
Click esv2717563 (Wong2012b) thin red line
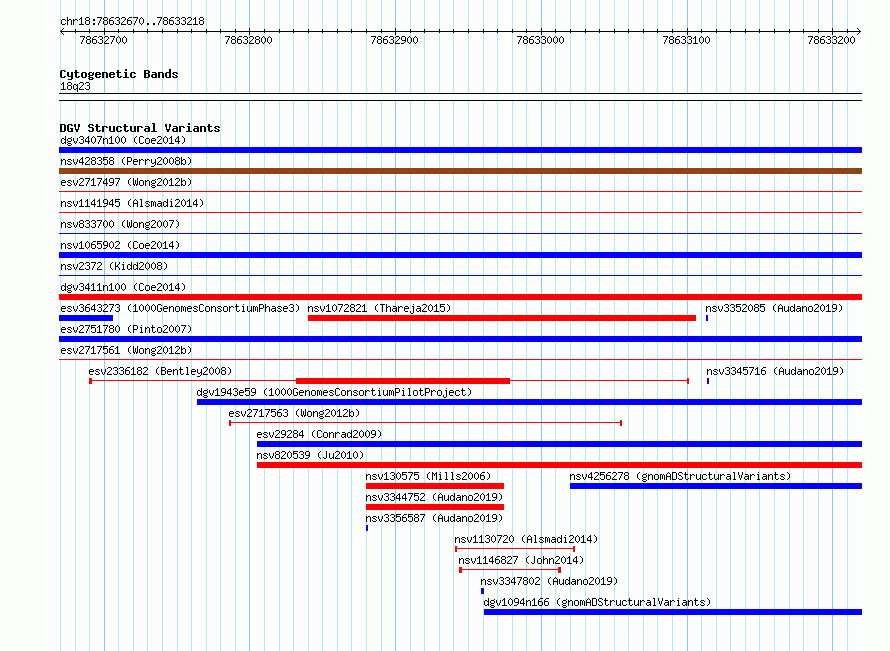pyautogui.click(x=426, y=423)
